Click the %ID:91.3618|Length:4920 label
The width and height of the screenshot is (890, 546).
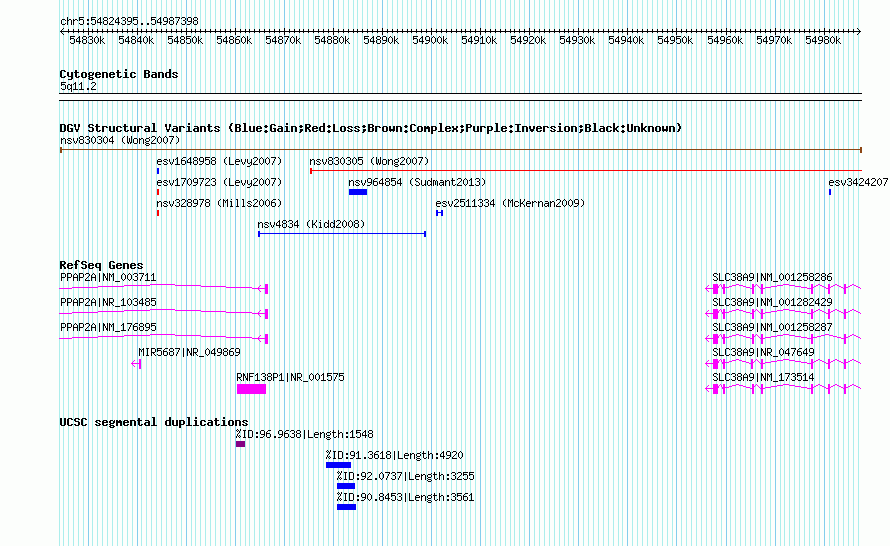394,456
